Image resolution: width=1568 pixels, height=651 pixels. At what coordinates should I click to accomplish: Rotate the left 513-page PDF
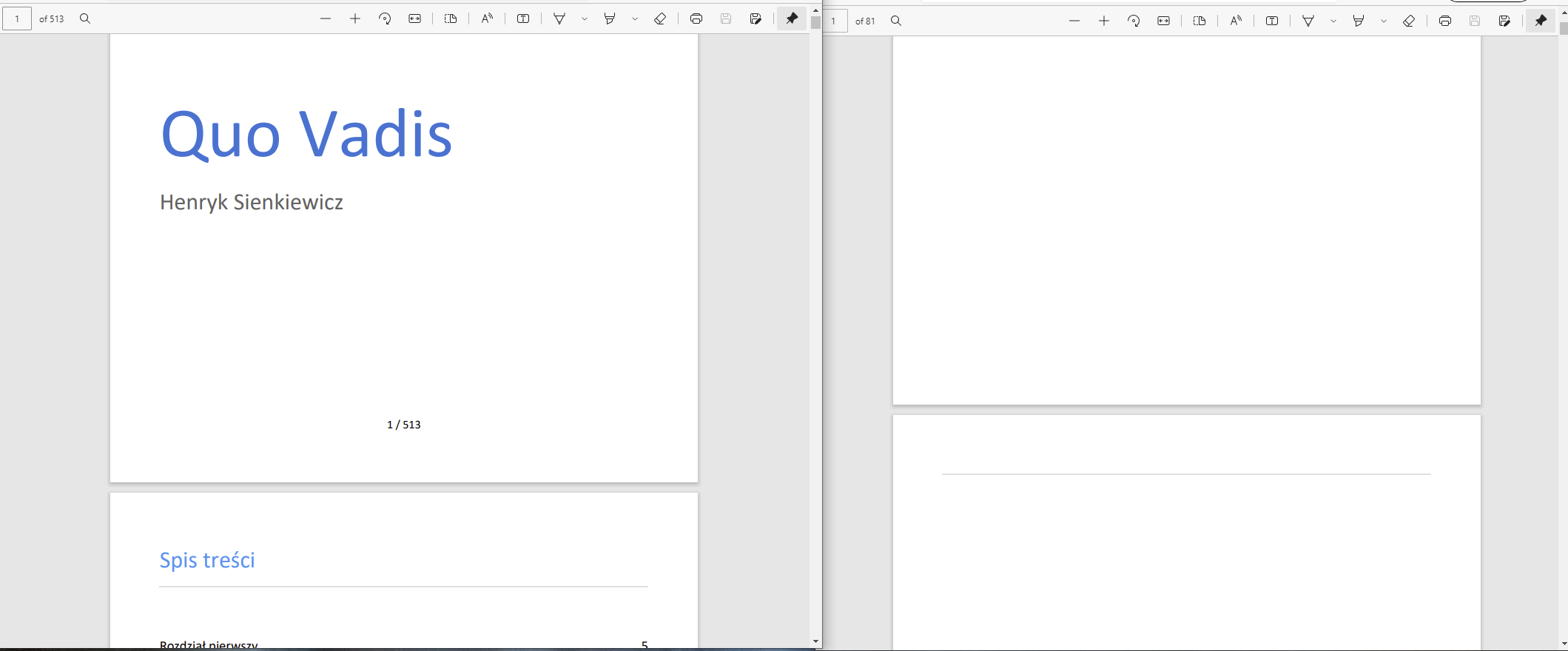(x=385, y=18)
